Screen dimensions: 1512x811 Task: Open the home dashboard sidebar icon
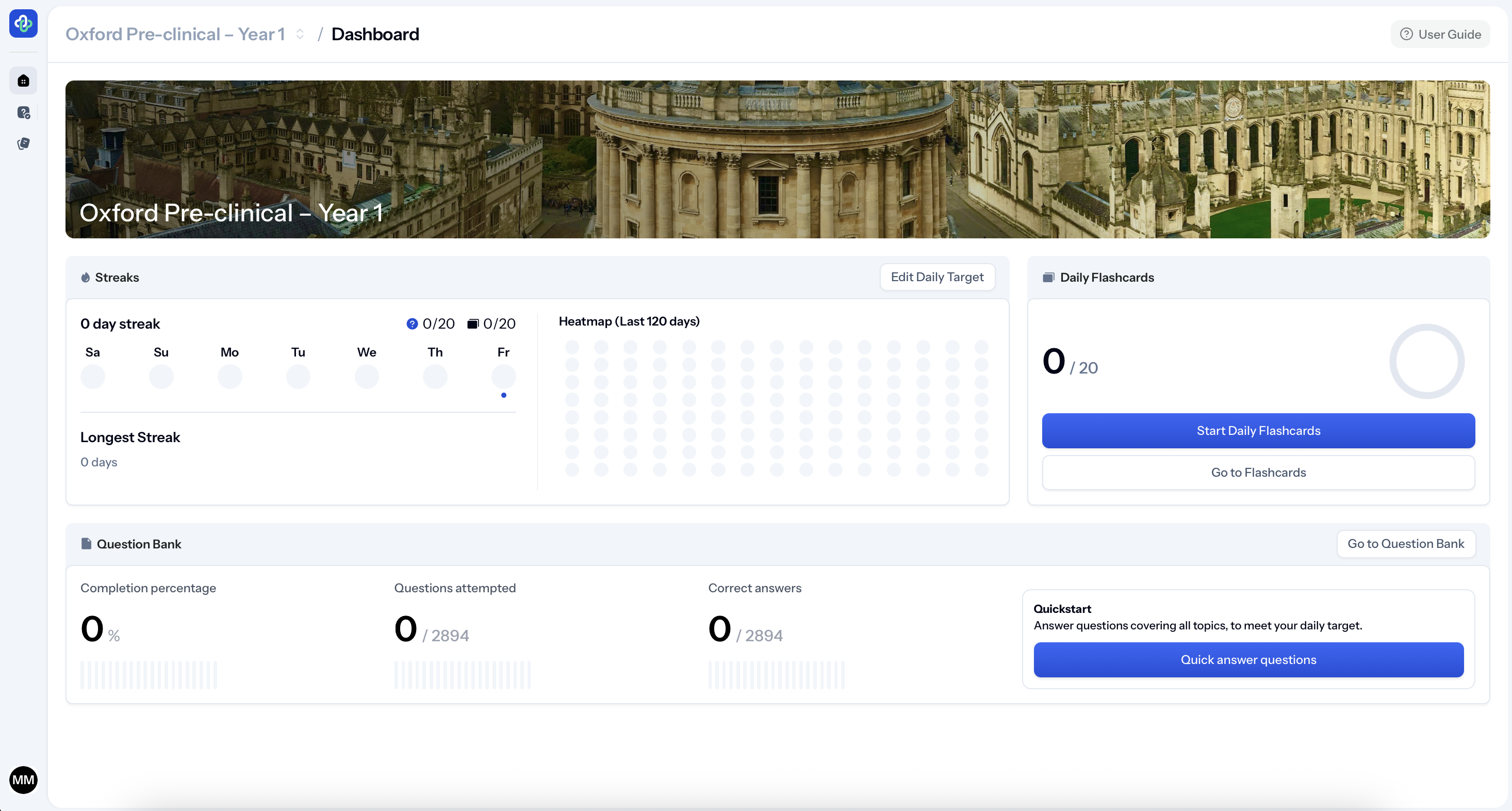pyautogui.click(x=24, y=81)
